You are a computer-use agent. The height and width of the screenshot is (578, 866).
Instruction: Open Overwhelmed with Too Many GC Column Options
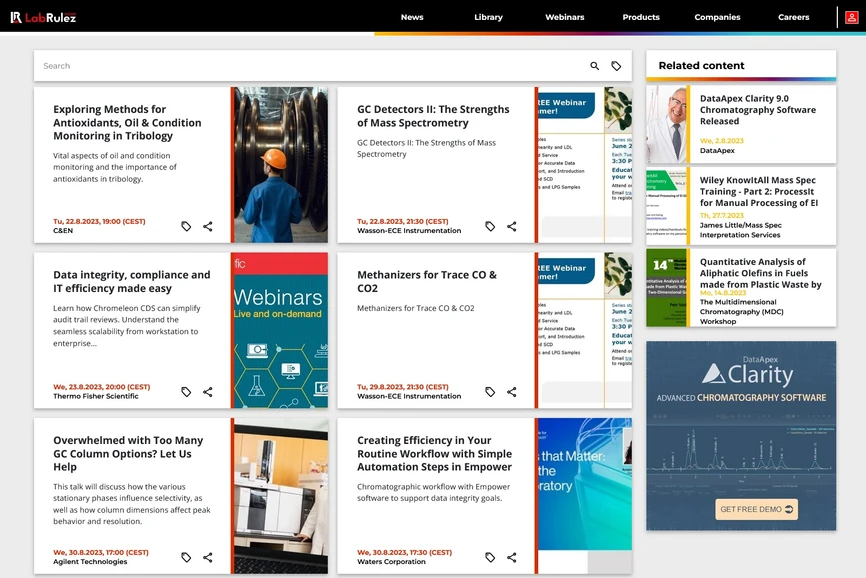pos(128,453)
